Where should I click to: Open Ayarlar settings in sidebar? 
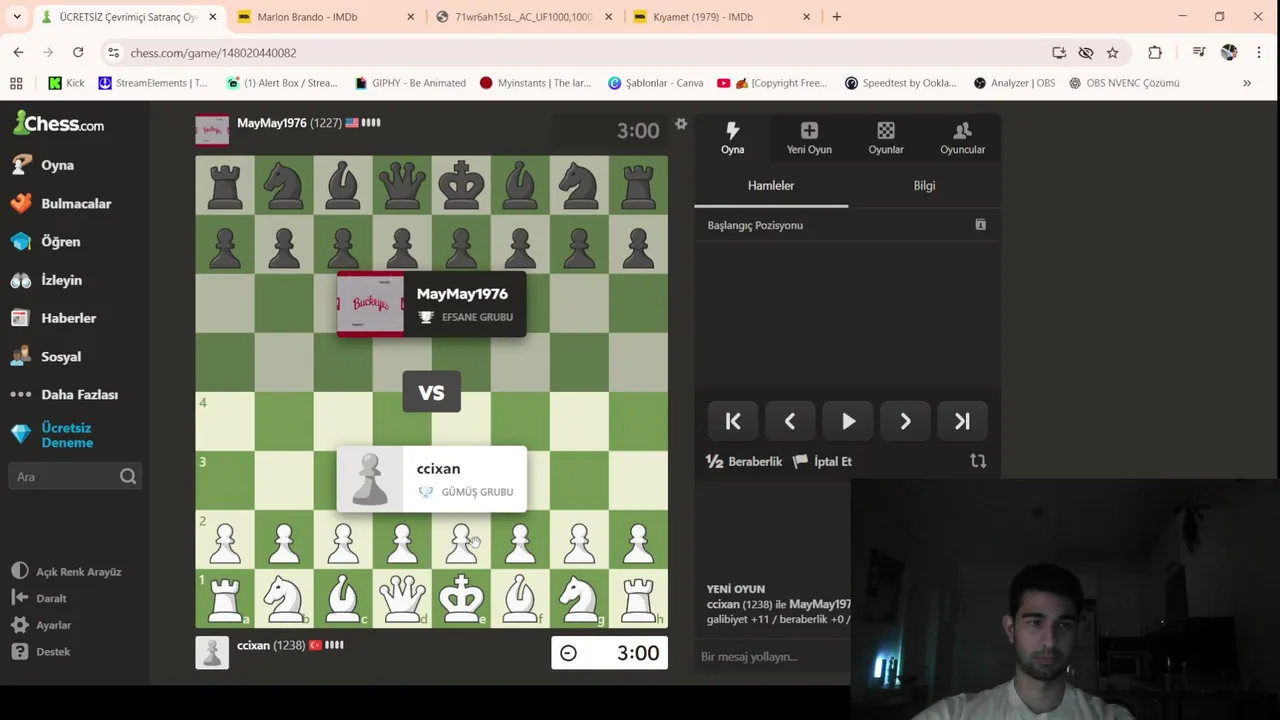(53, 625)
